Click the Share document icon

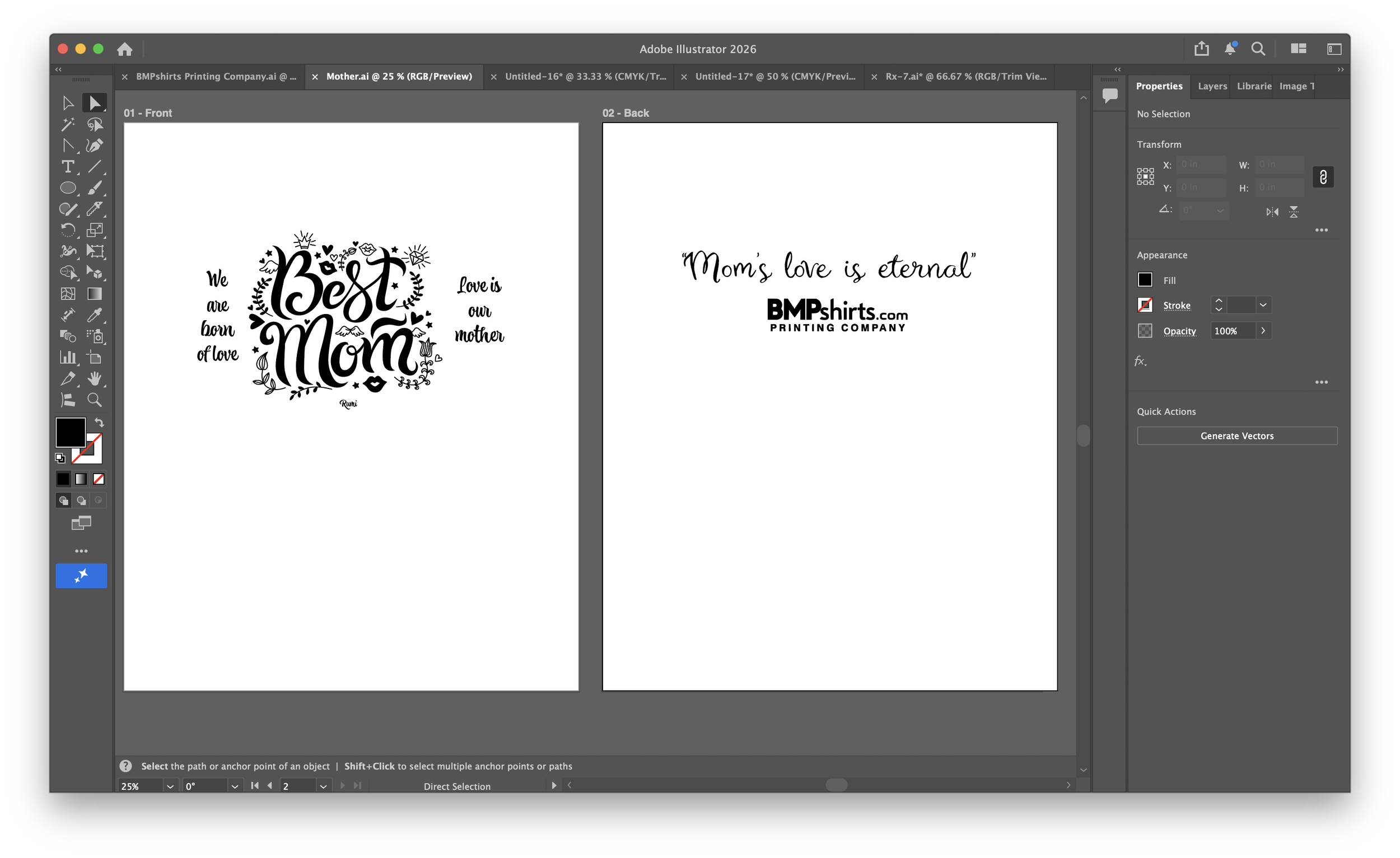click(1201, 49)
